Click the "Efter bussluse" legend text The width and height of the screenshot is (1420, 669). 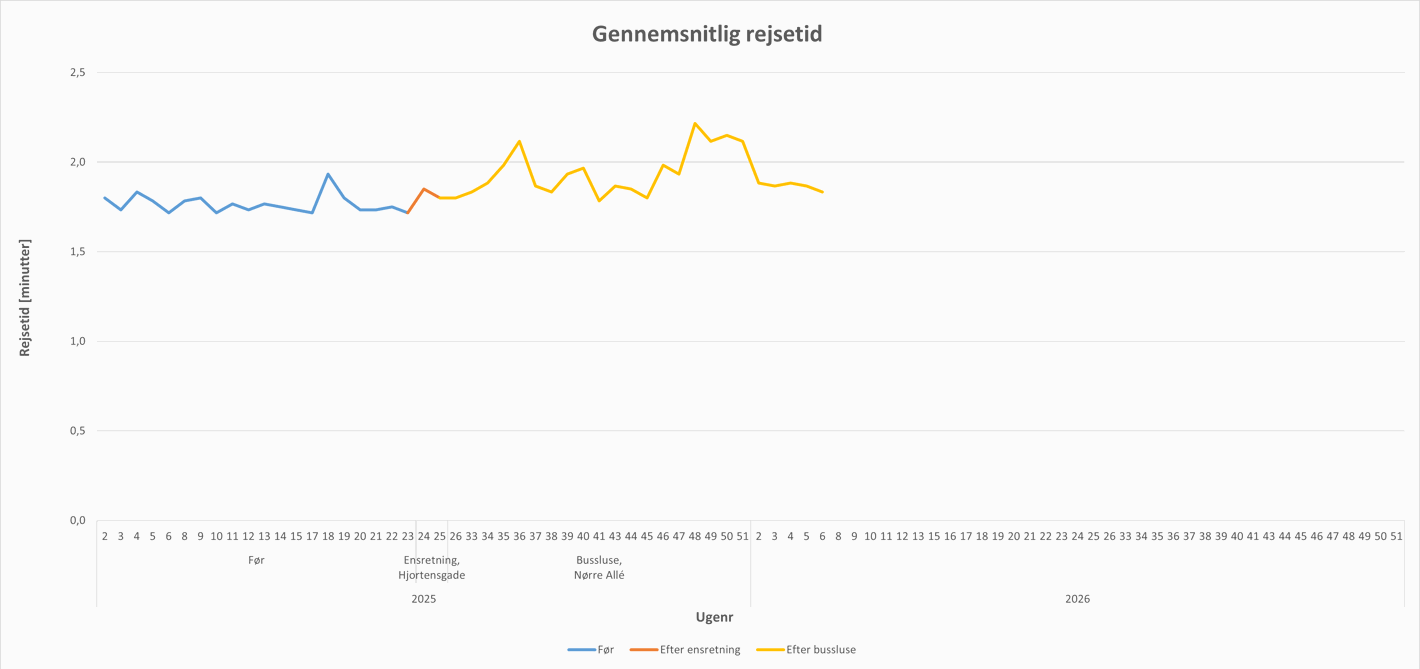tap(821, 650)
